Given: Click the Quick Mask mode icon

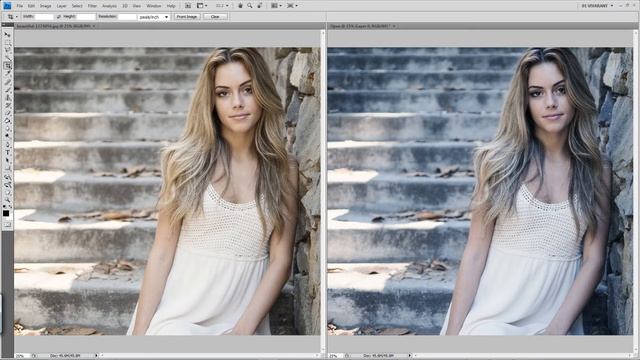Looking at the screenshot, I should coord(7,224).
